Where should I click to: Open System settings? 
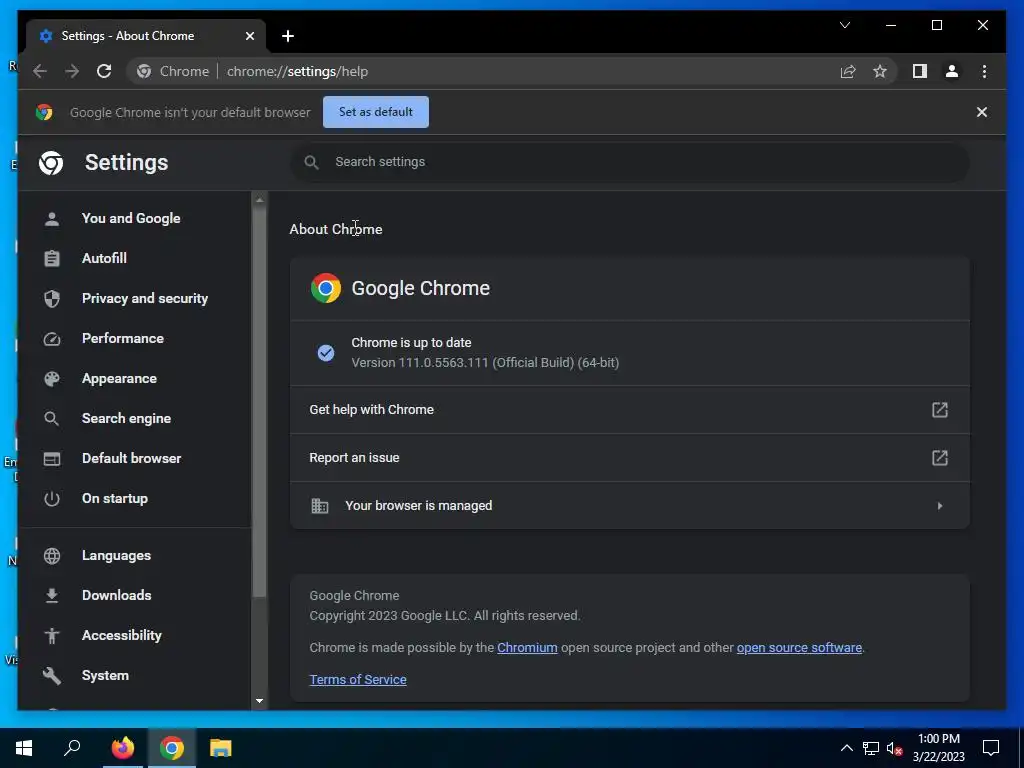(104, 675)
